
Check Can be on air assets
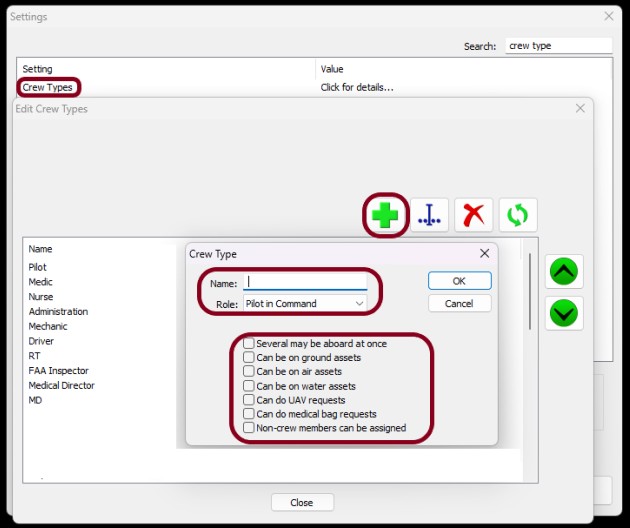click(x=249, y=371)
